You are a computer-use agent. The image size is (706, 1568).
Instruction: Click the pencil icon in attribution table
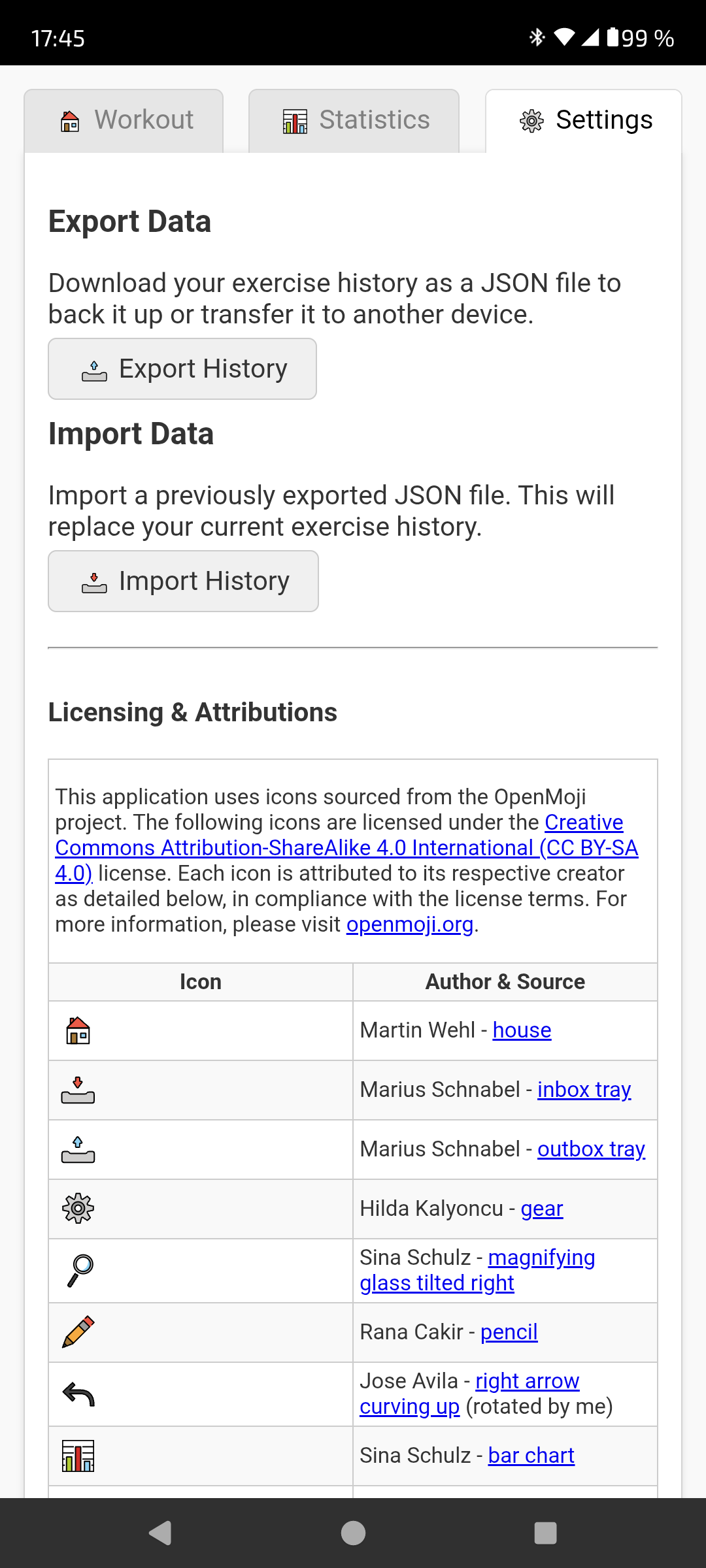[x=78, y=1331]
